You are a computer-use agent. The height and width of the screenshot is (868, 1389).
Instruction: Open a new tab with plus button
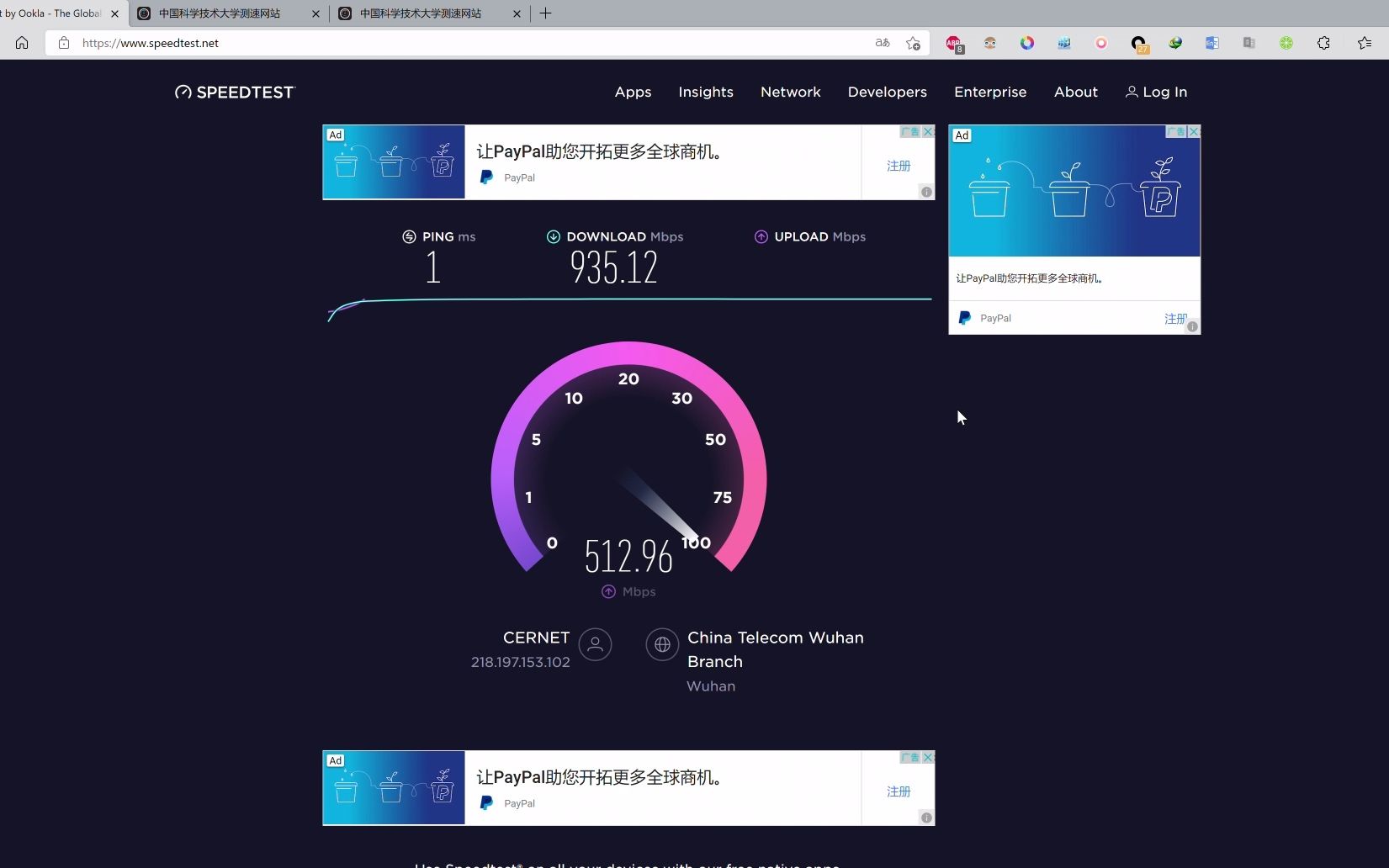click(x=545, y=13)
